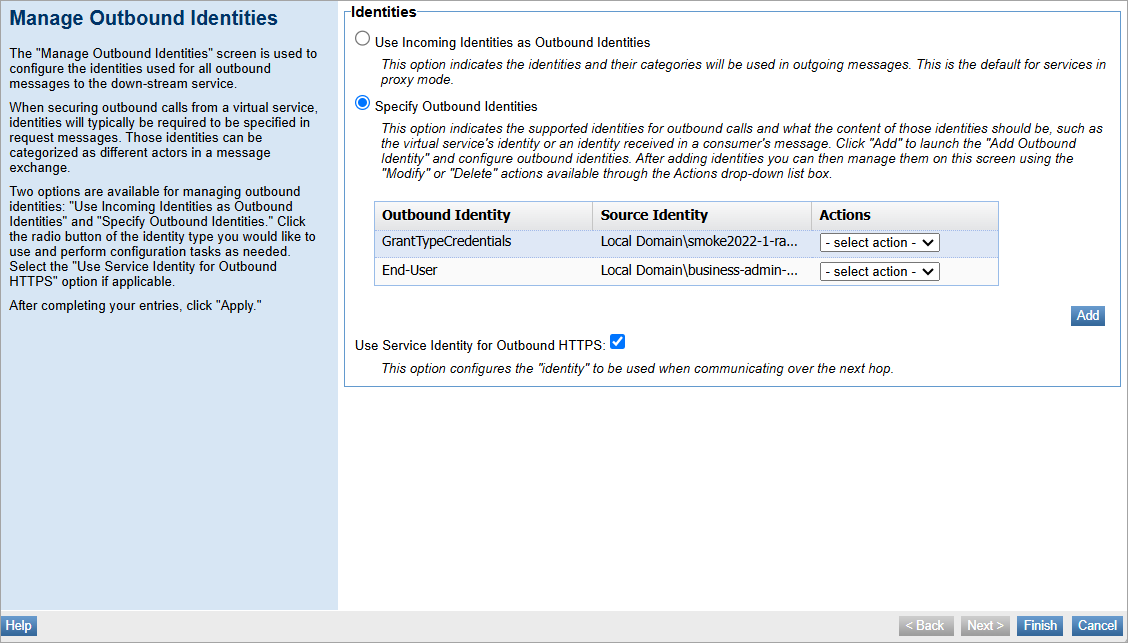Click End-User outbound identity cell

[483, 272]
